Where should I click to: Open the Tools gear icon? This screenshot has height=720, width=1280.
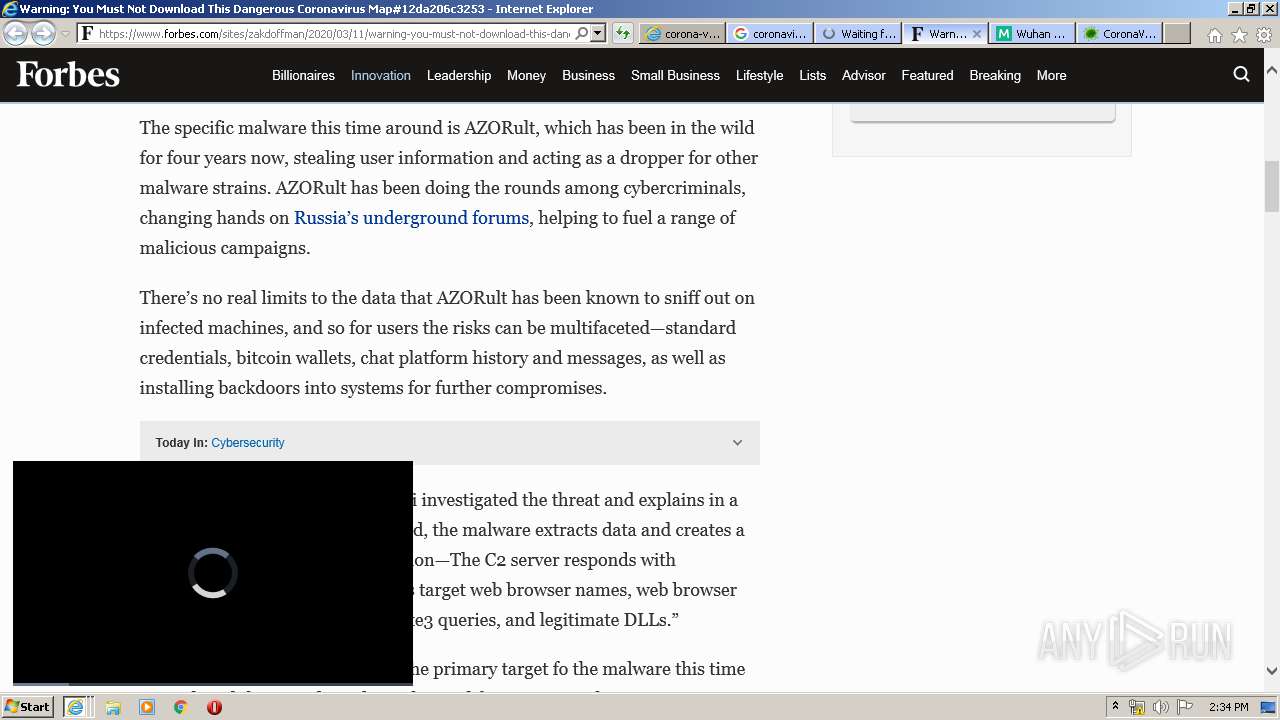[x=1264, y=35]
